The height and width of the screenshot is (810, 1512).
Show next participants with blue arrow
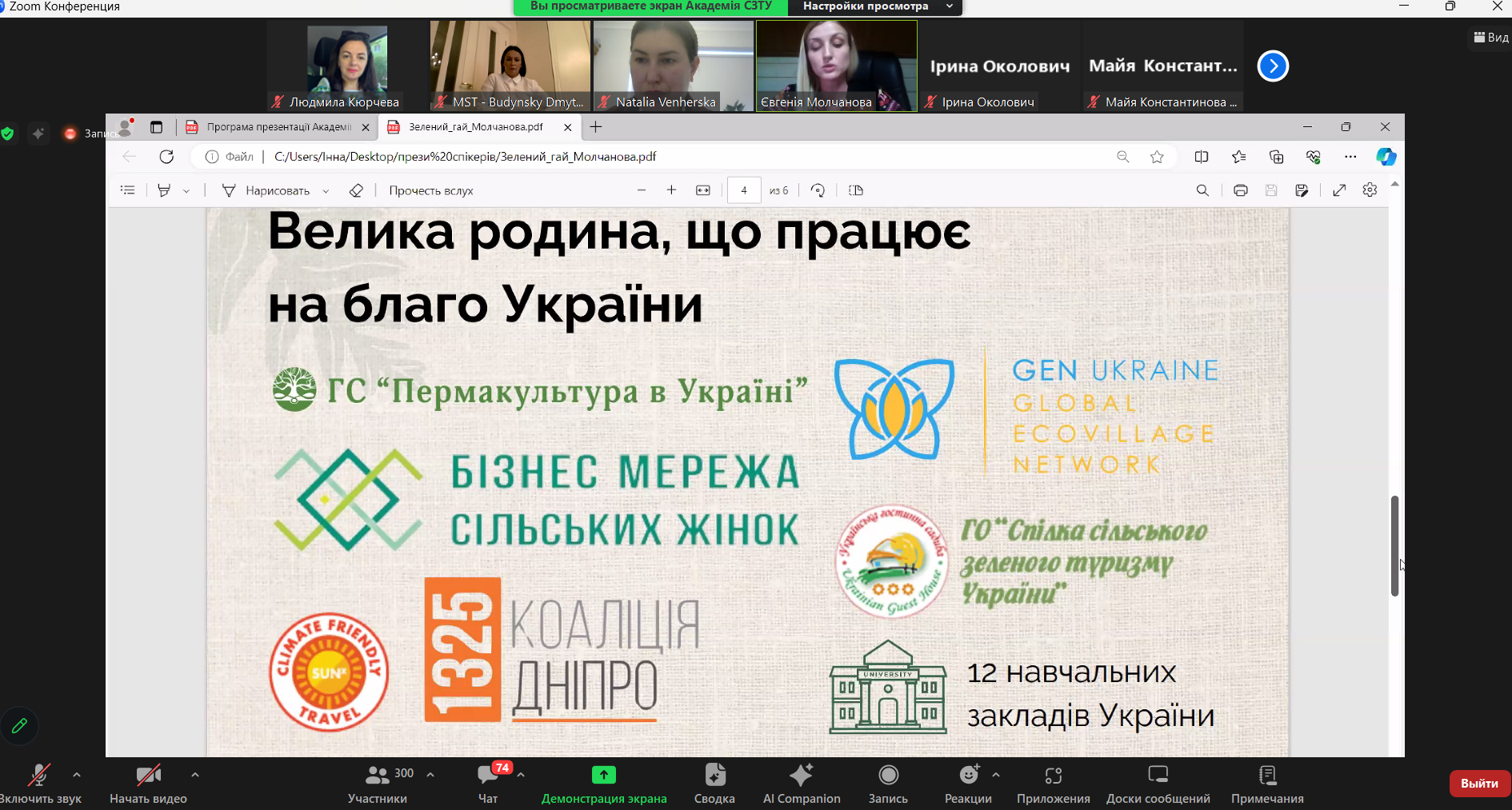pos(1273,66)
